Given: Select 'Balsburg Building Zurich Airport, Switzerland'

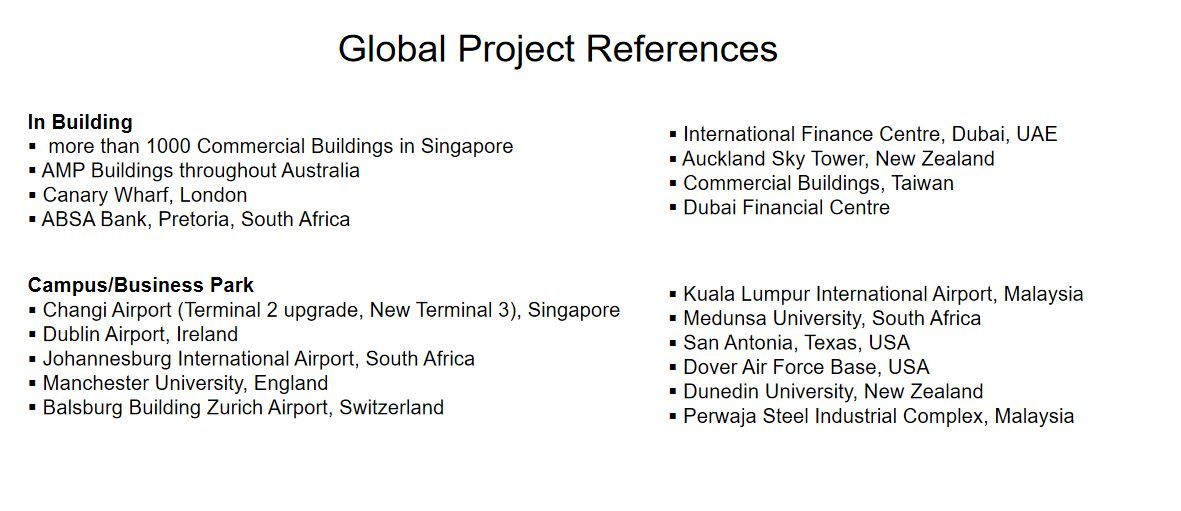Looking at the screenshot, I should [x=243, y=408].
